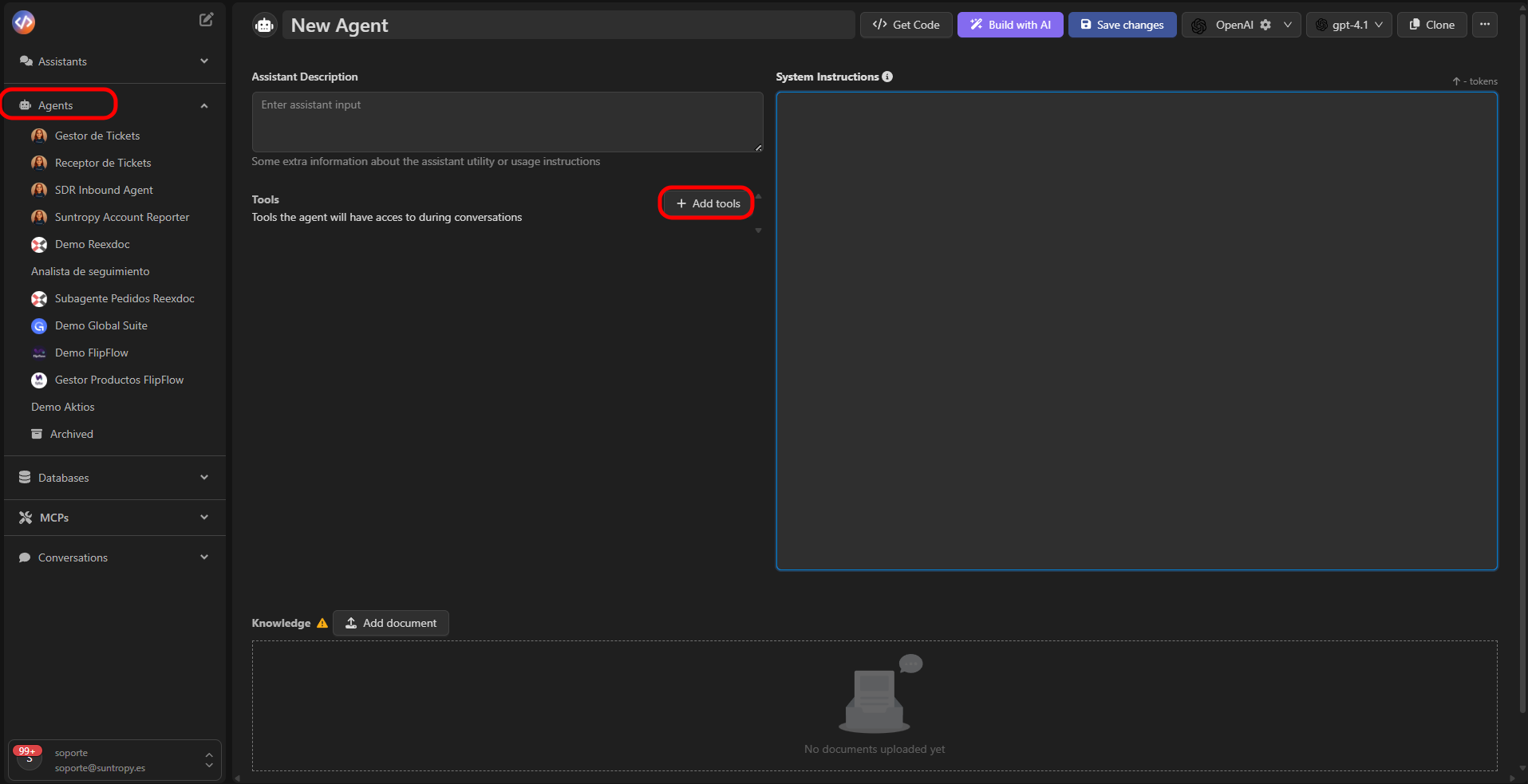Image resolution: width=1528 pixels, height=784 pixels.
Task: Click the MCPs tools icon
Action: (x=26, y=518)
